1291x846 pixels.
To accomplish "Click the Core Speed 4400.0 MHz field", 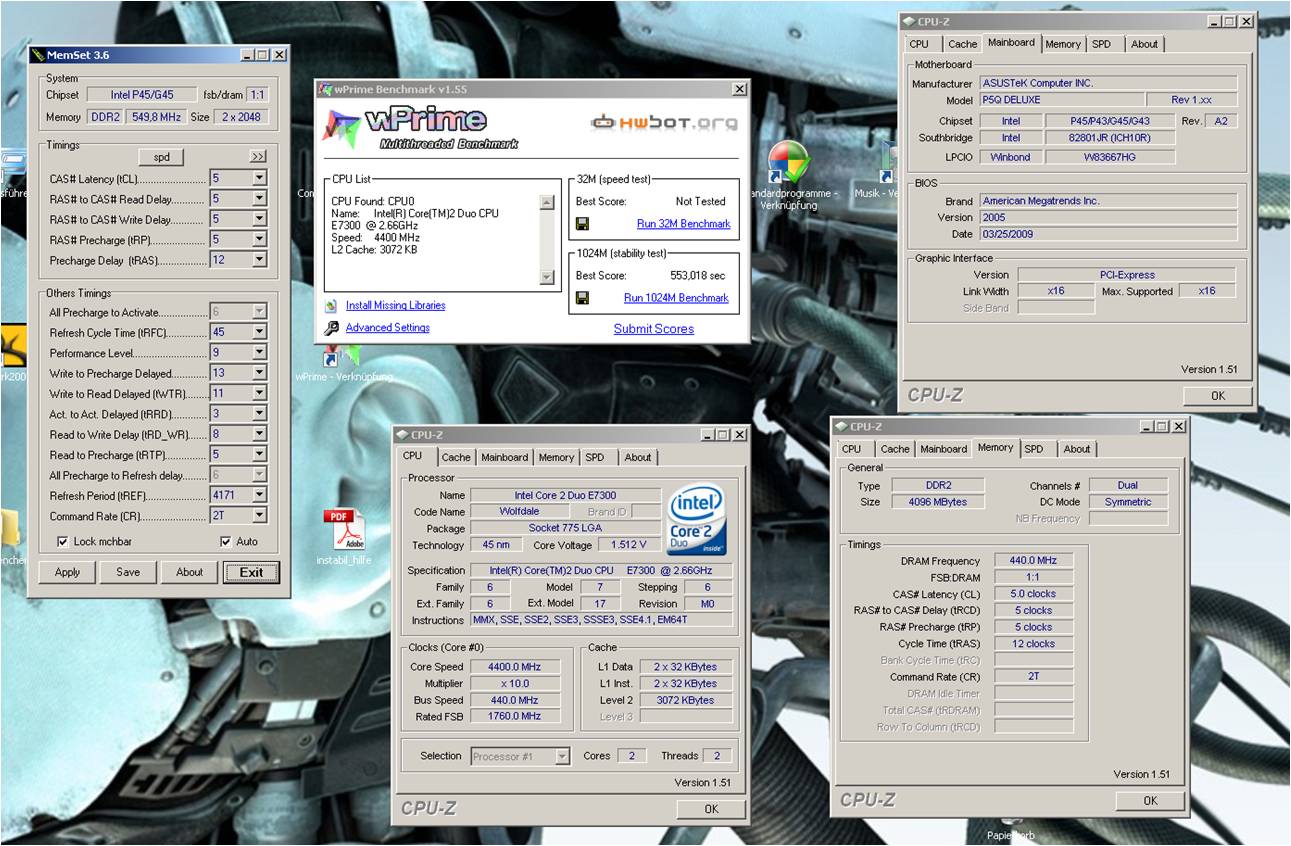I will pos(515,667).
